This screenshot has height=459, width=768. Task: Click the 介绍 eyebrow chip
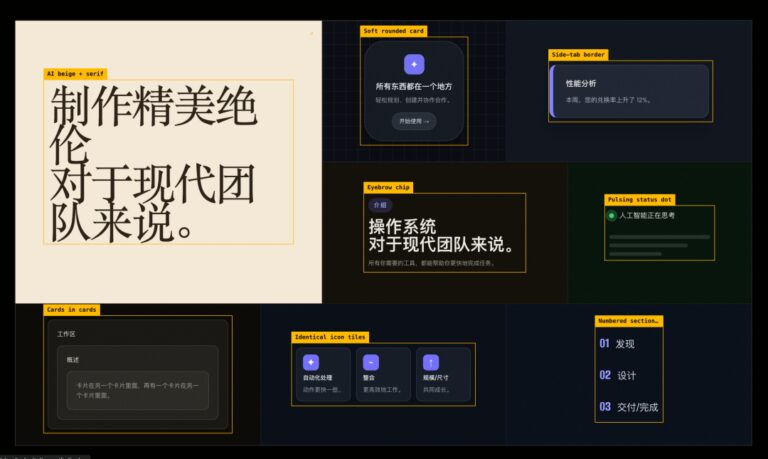(x=380, y=205)
